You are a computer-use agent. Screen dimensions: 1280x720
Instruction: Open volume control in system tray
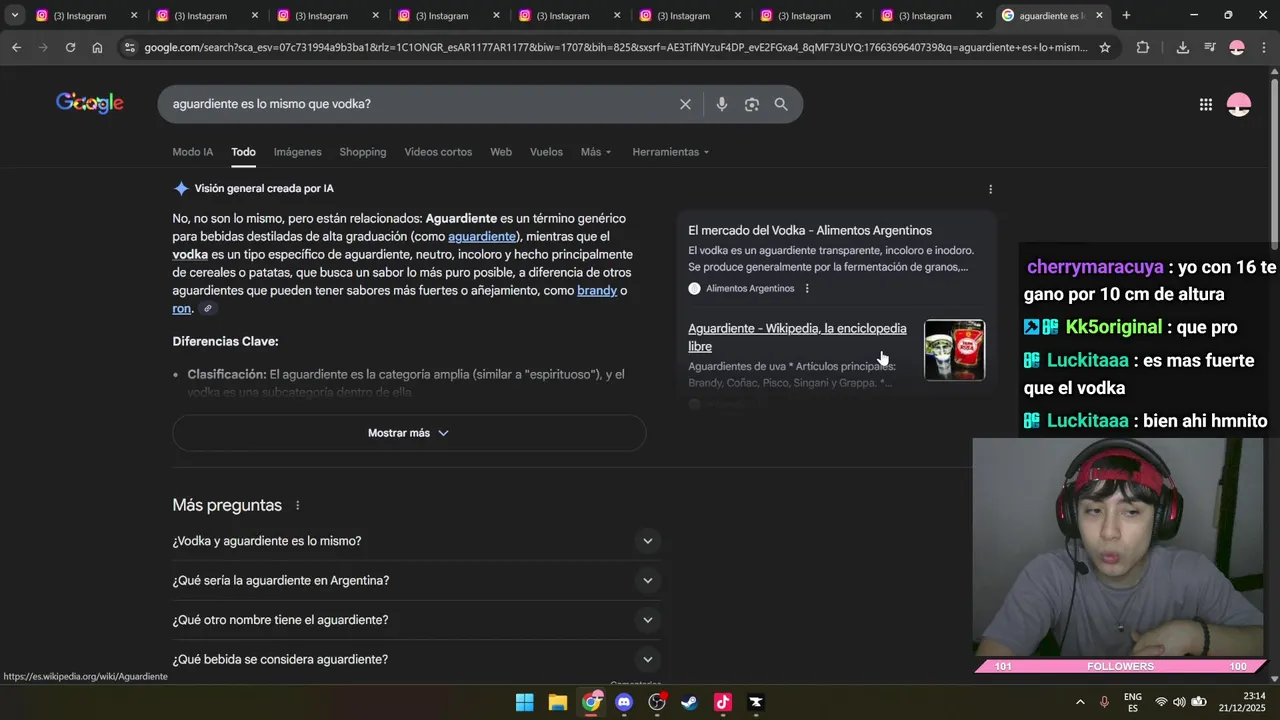(1179, 702)
